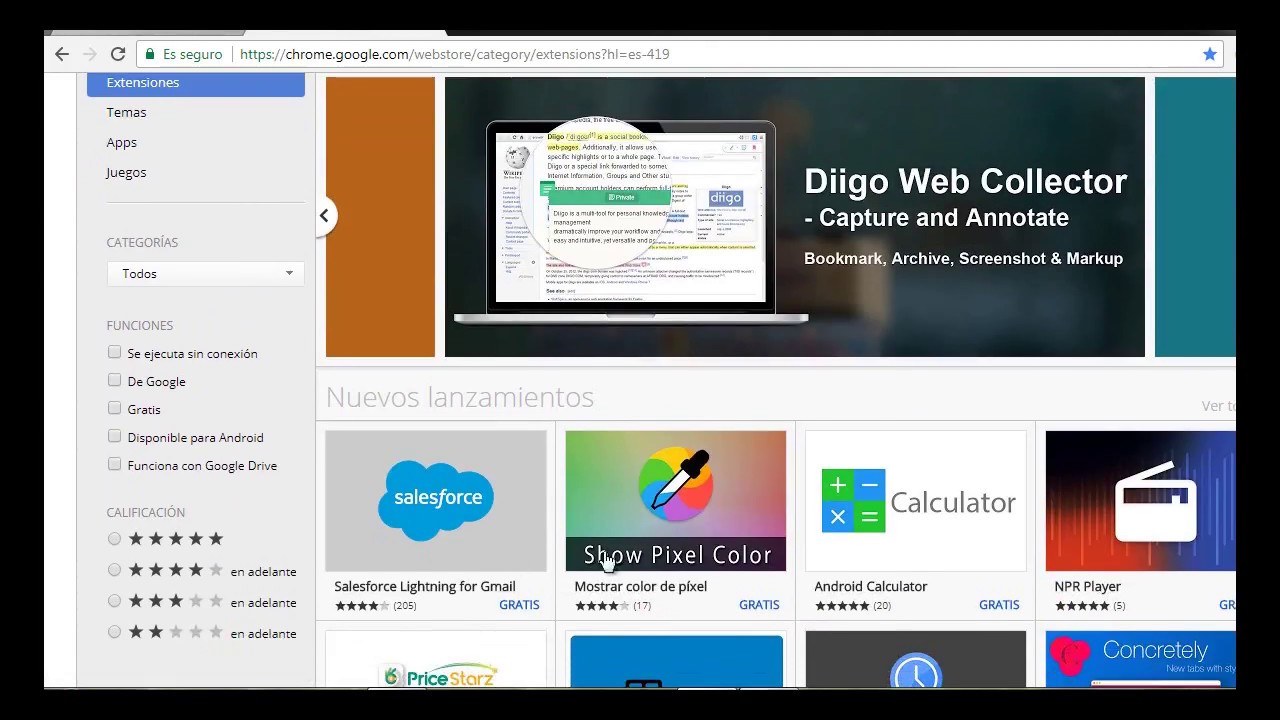This screenshot has width=1280, height=720.
Task: Click GRATIS button for Android Calculator
Action: pos(999,605)
